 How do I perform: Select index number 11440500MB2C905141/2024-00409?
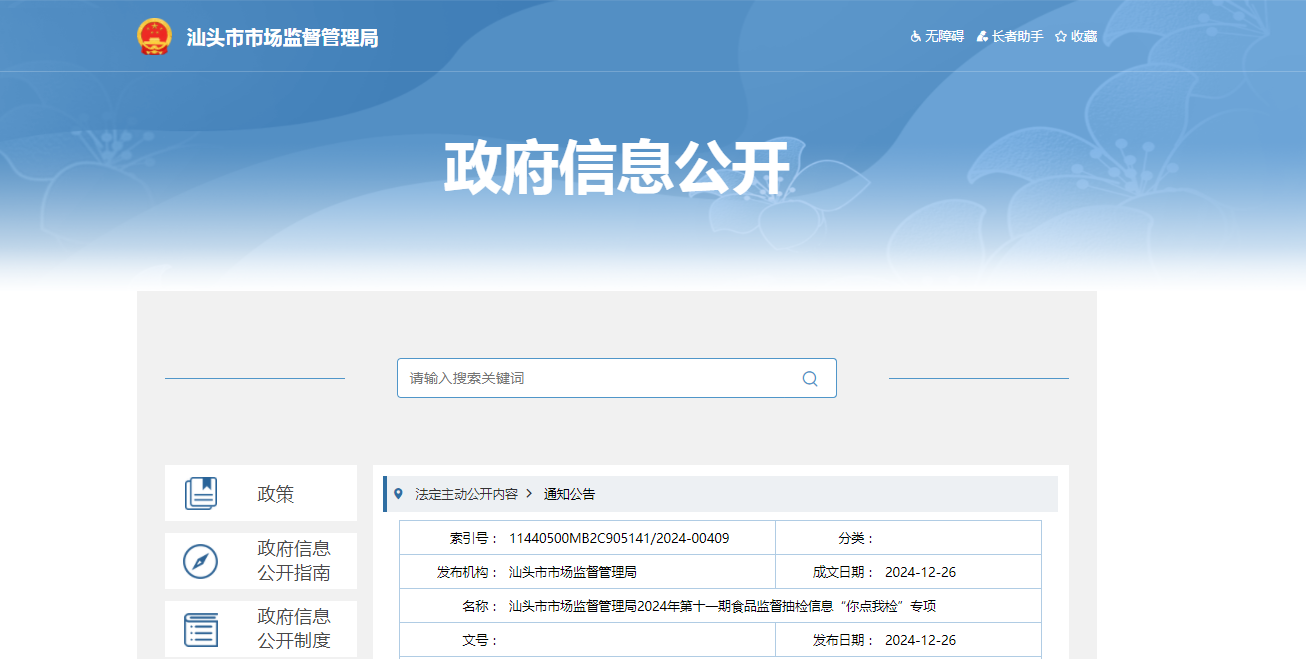pyautogui.click(x=619, y=538)
